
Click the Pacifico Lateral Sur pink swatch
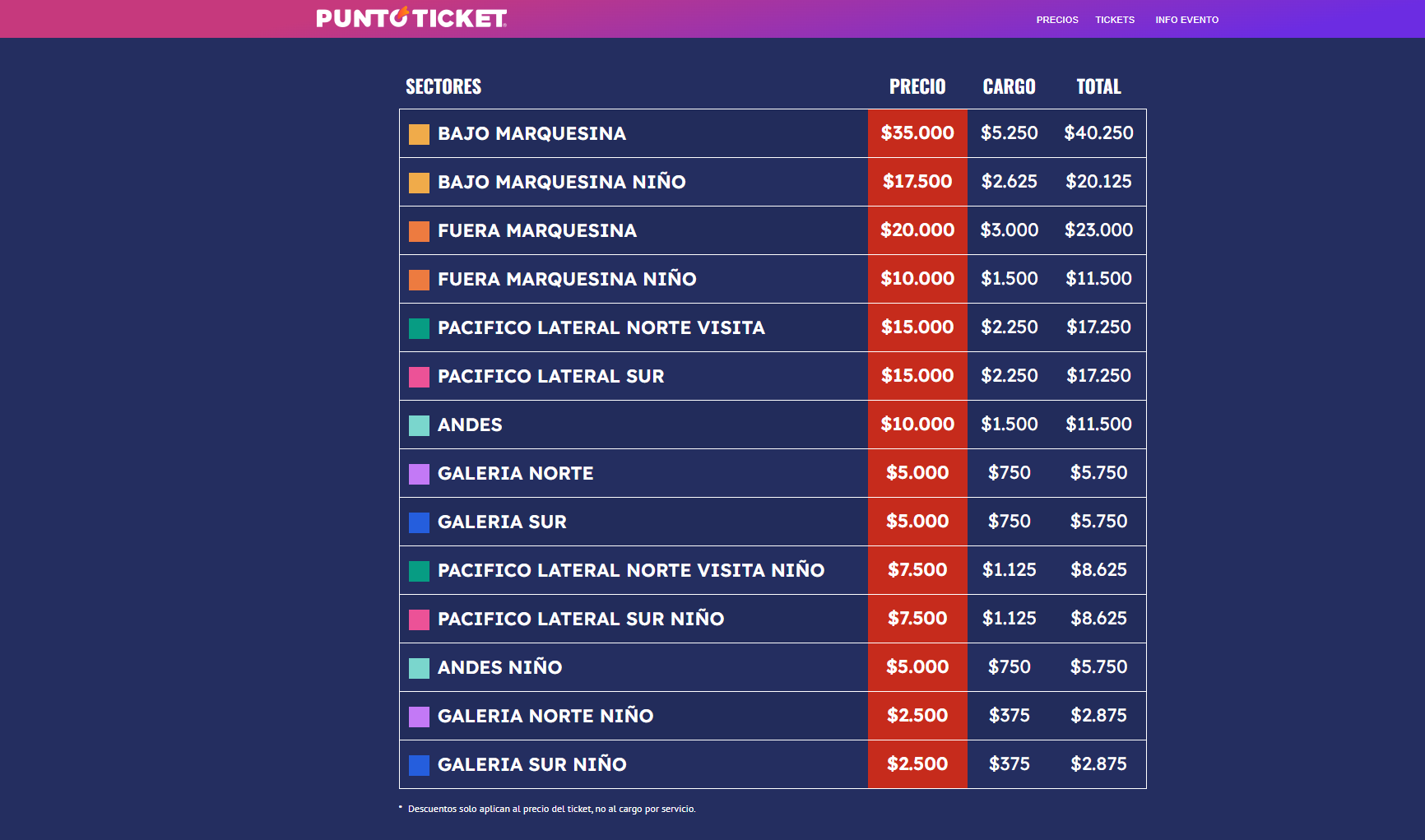point(419,377)
